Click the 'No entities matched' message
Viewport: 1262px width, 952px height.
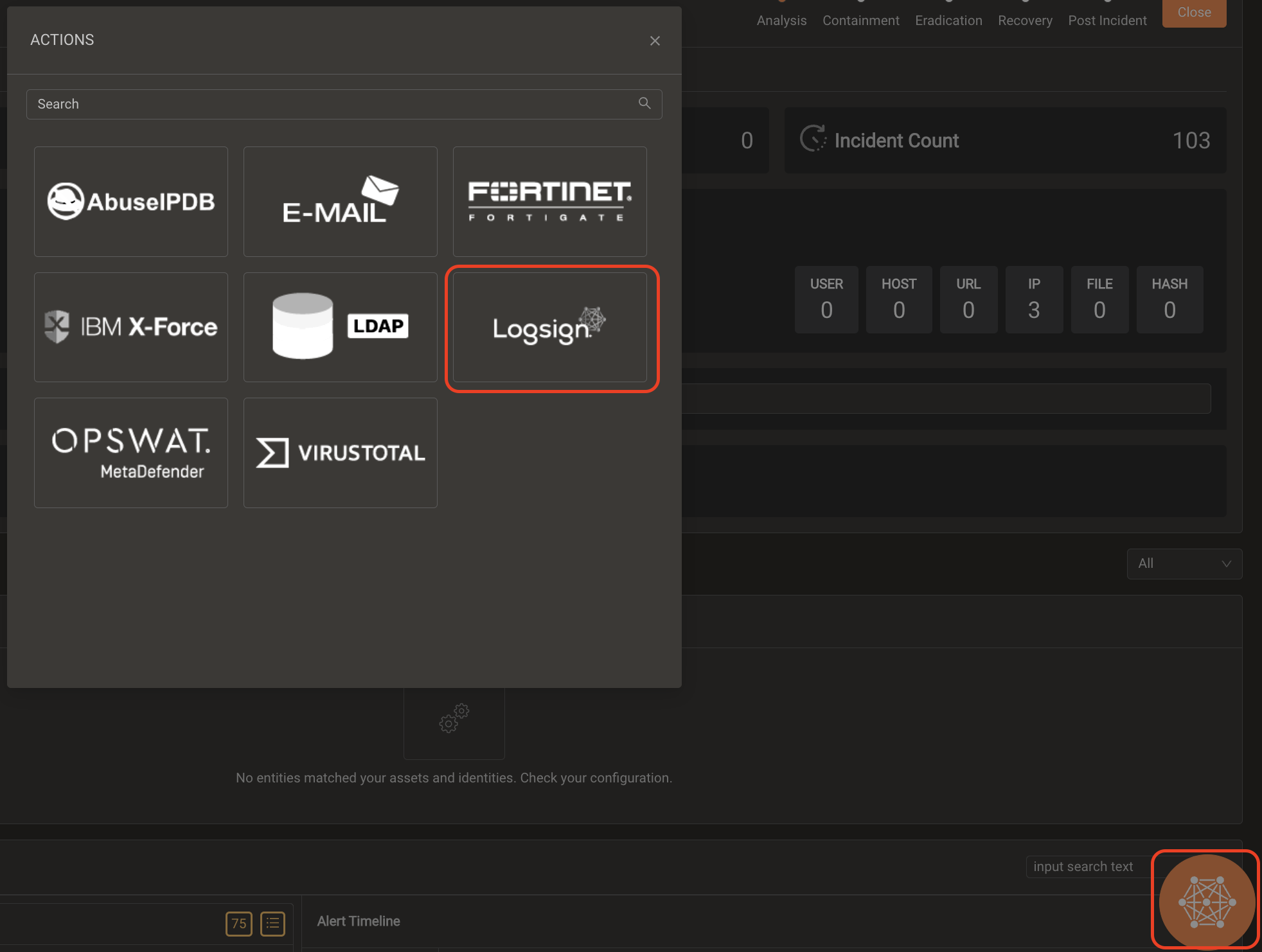tap(454, 778)
